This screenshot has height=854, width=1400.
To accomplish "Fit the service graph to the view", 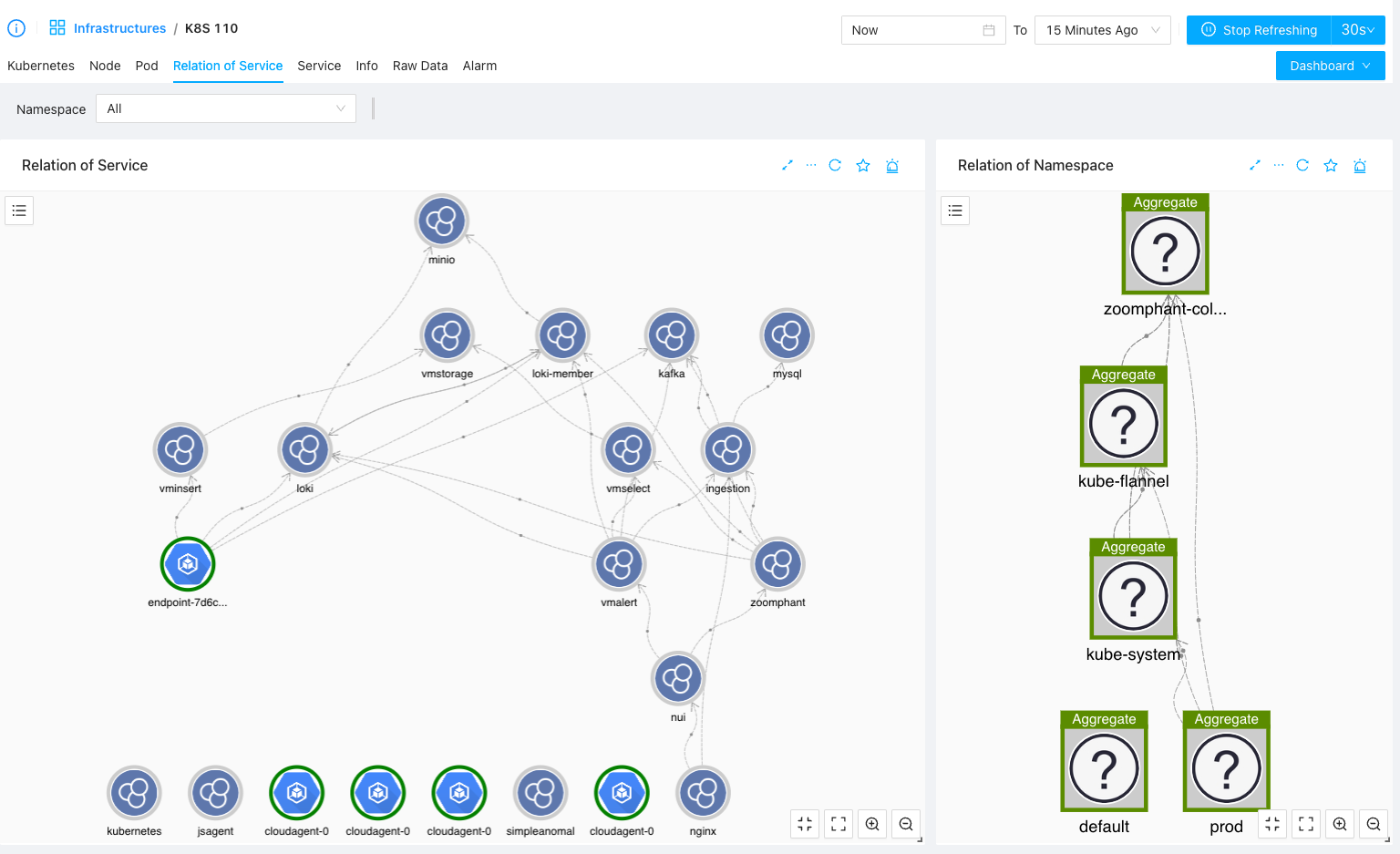I will pyautogui.click(x=839, y=824).
